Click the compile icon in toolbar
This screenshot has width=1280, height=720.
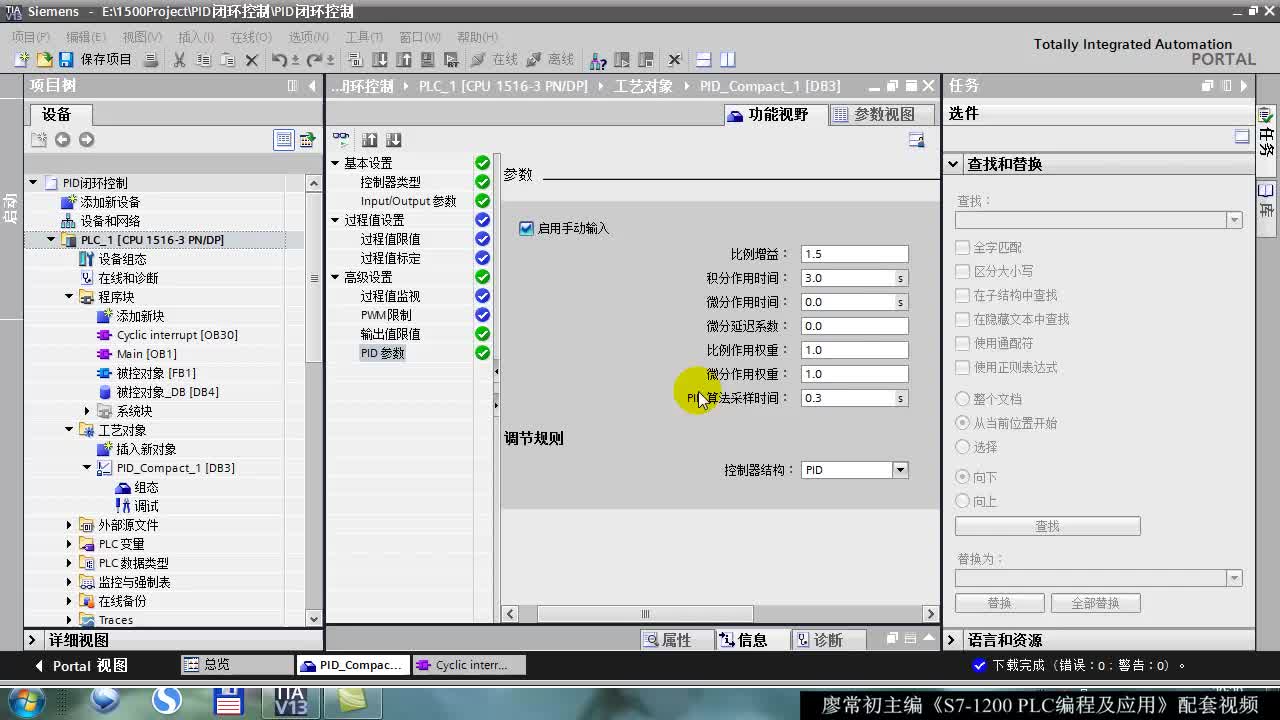click(356, 60)
